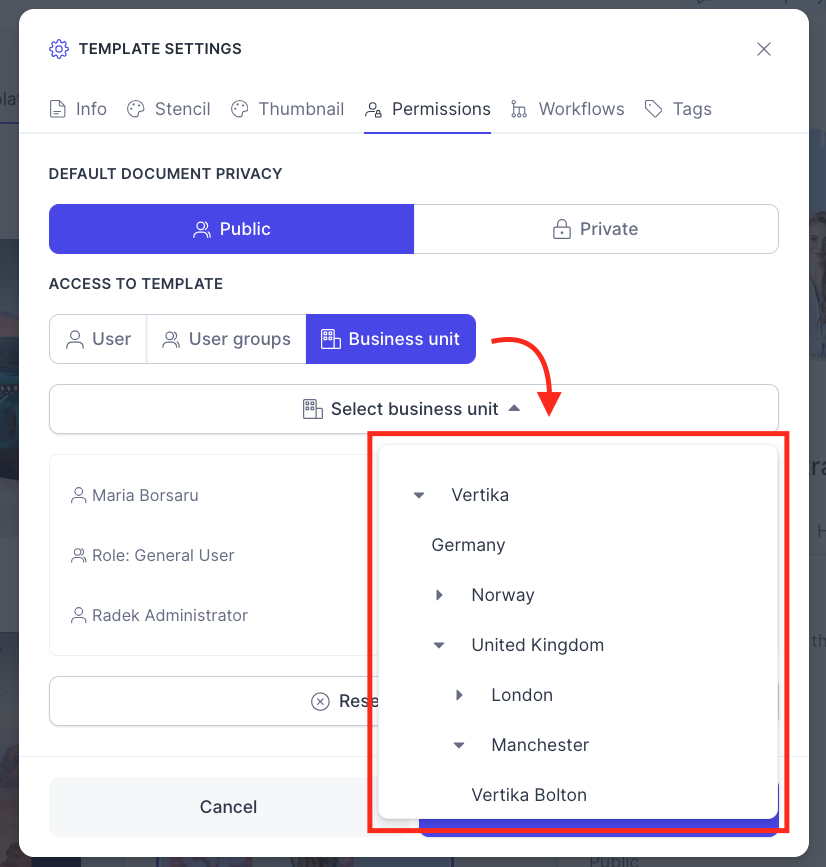The height and width of the screenshot is (867, 826).
Task: Switch access type to User groups
Action: [x=226, y=339]
